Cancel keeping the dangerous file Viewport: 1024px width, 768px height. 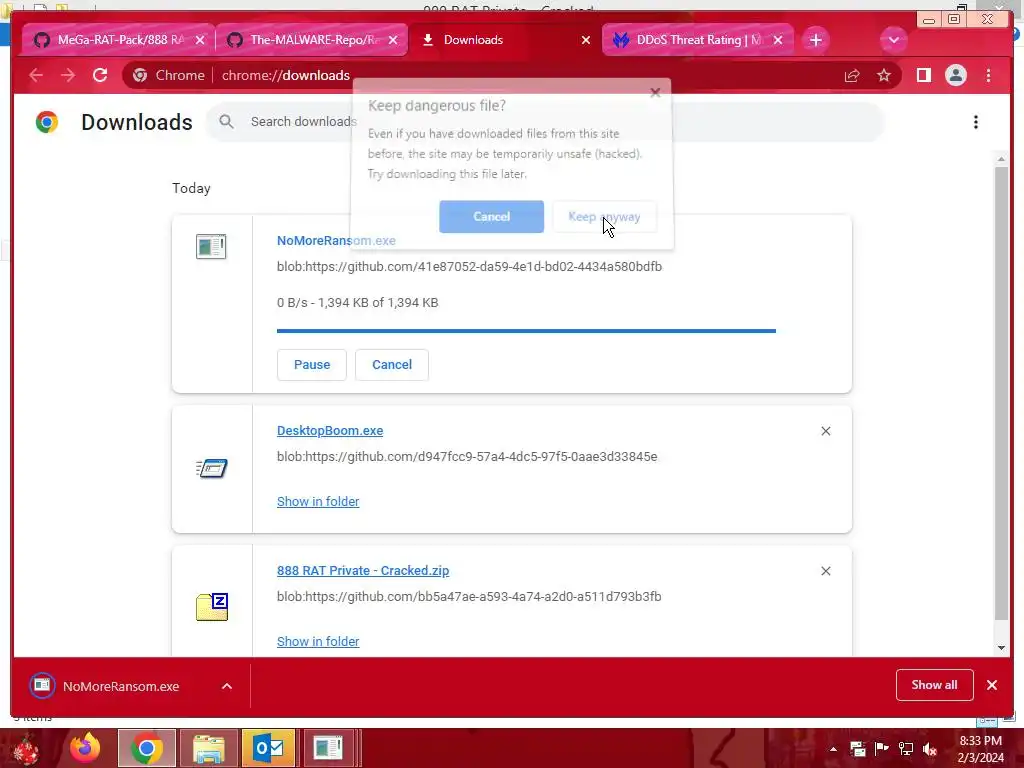click(x=491, y=217)
